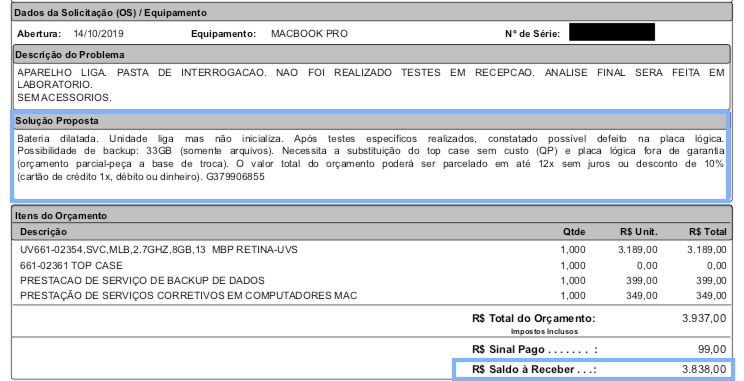Click the 'Solução Proposta' section header
Image resolution: width=744 pixels, height=381 pixels.
pos(370,121)
